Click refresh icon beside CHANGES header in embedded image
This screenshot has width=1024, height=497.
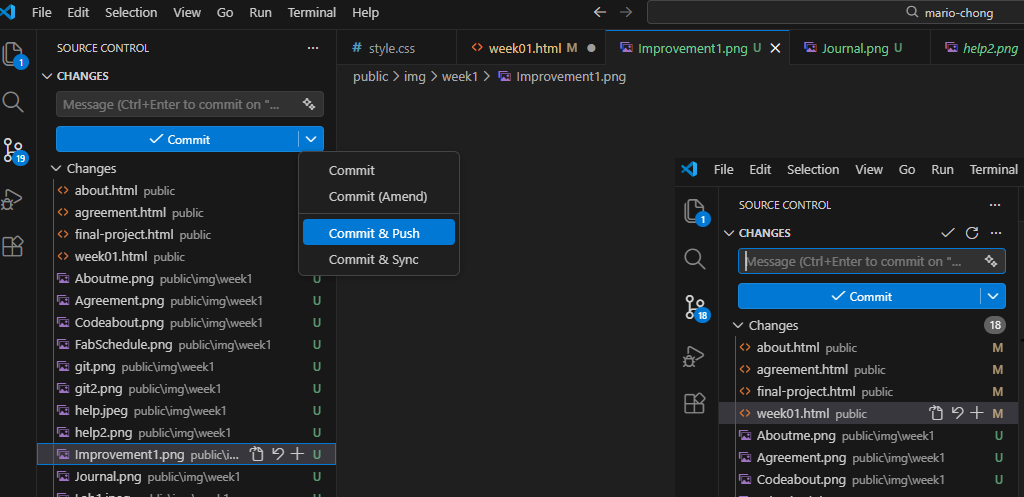[x=971, y=233]
